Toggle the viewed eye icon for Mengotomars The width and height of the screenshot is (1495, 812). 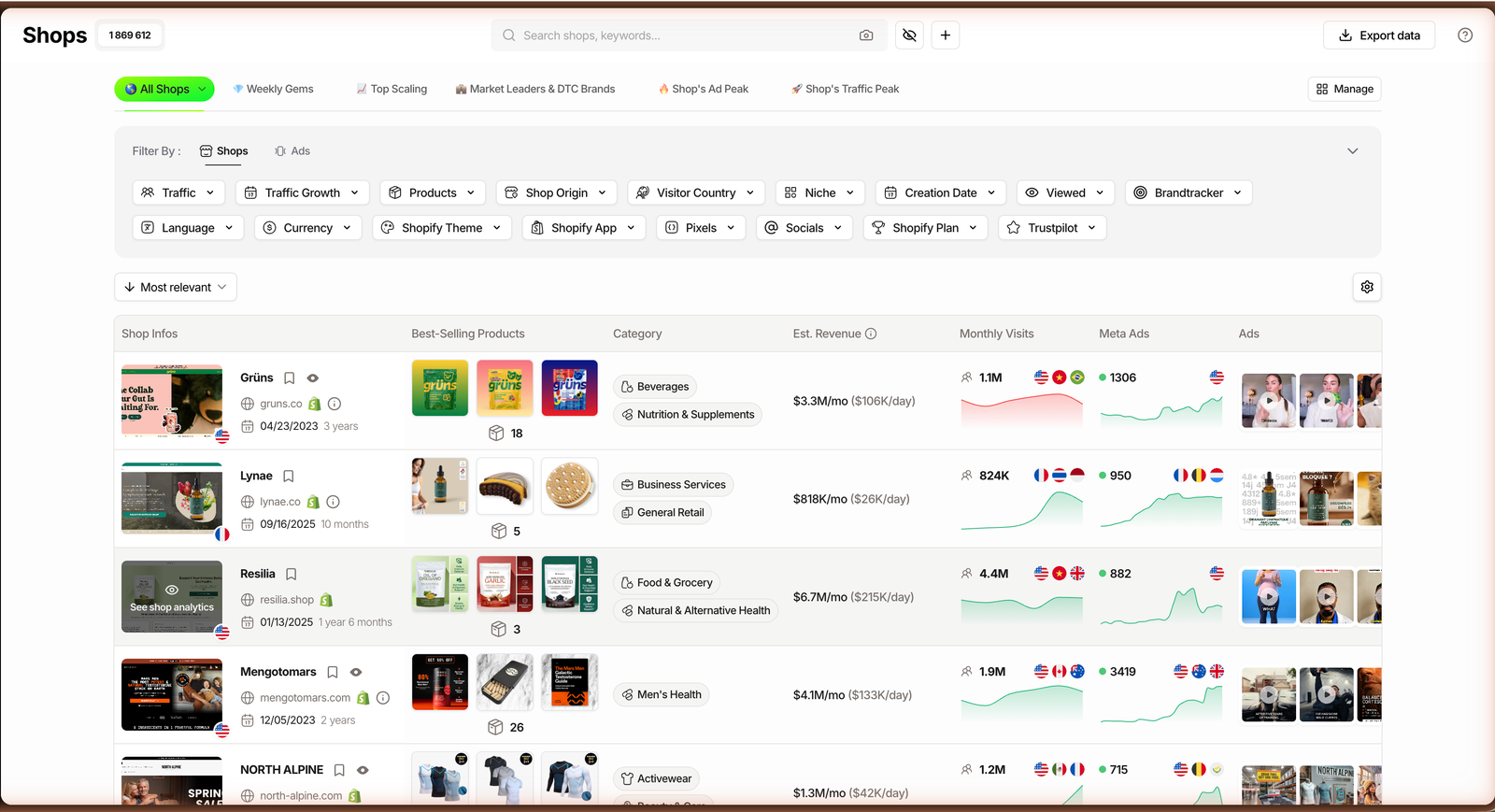click(356, 673)
